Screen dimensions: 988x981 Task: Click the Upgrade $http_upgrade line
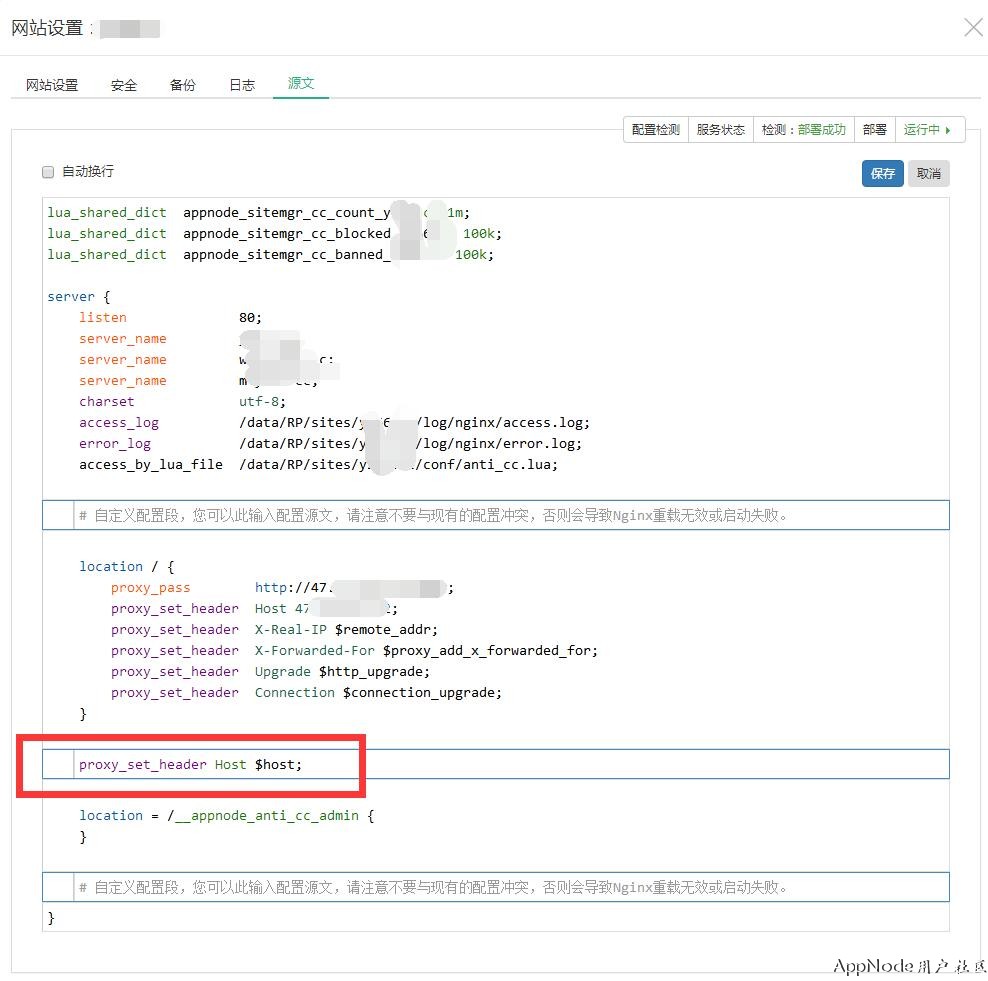point(270,672)
